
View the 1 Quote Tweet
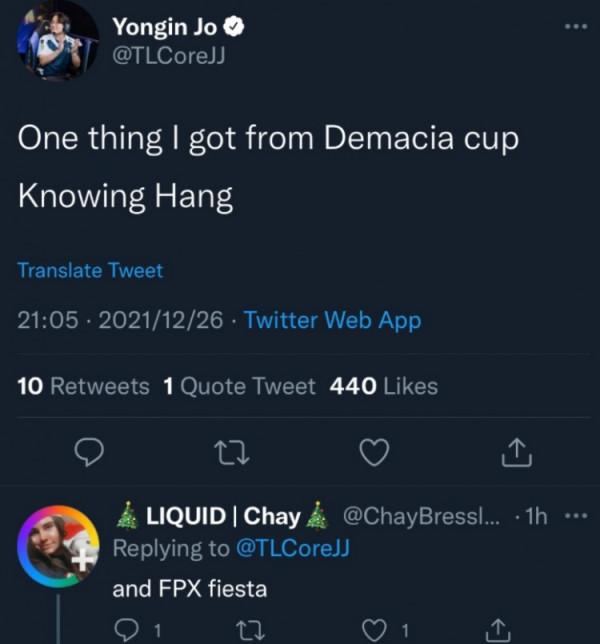(x=238, y=385)
